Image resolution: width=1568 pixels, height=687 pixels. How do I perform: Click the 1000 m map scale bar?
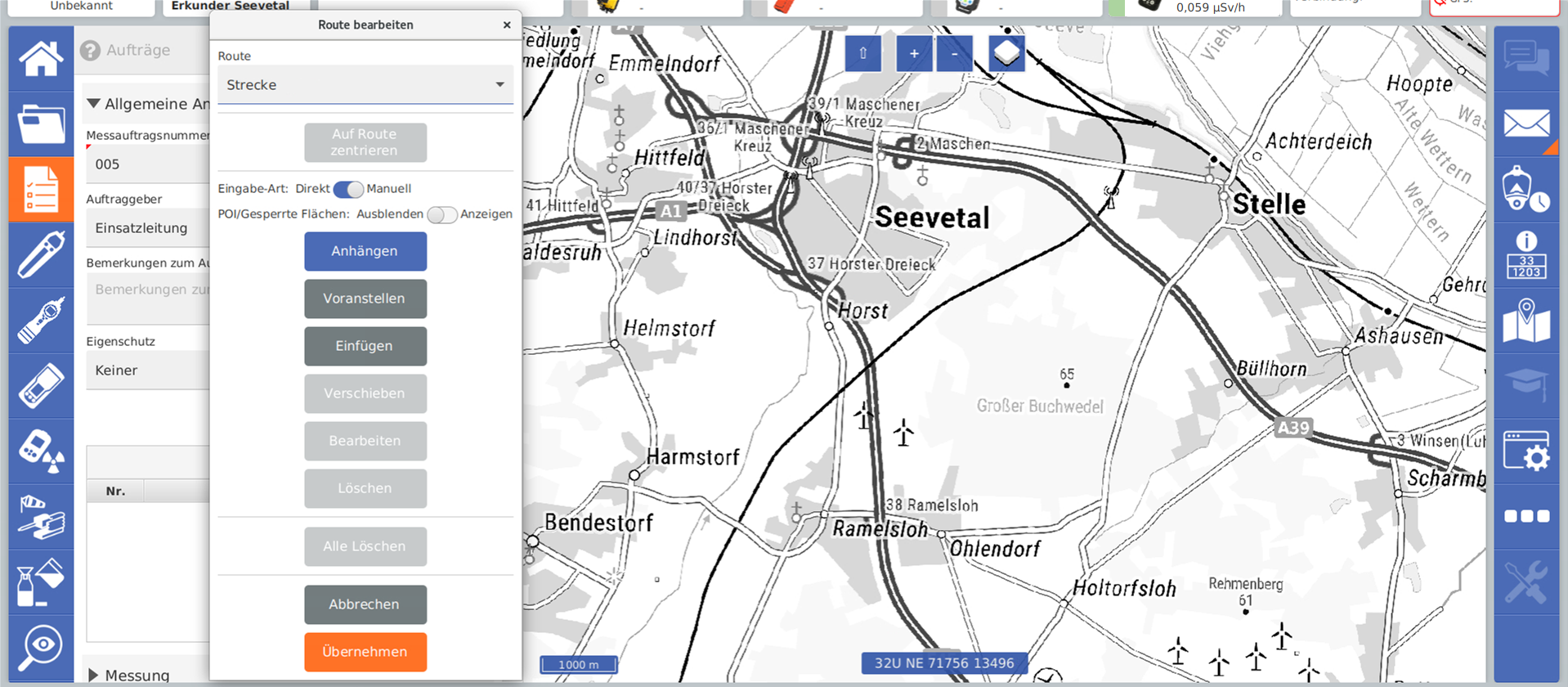point(579,665)
